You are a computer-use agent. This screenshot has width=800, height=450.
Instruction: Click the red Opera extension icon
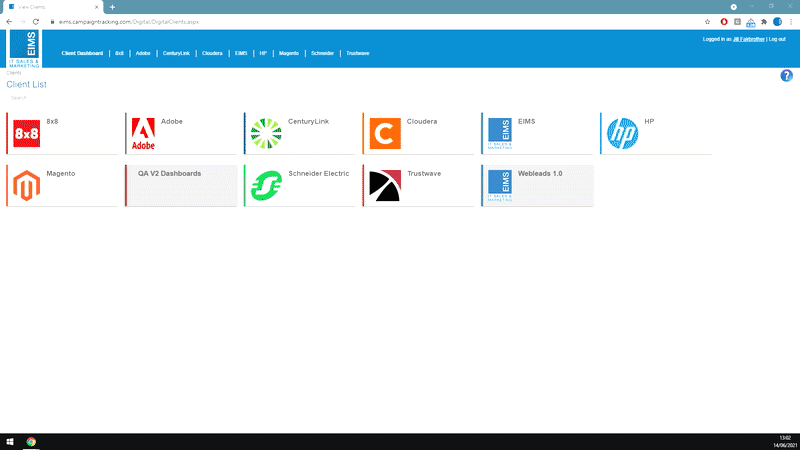723,22
